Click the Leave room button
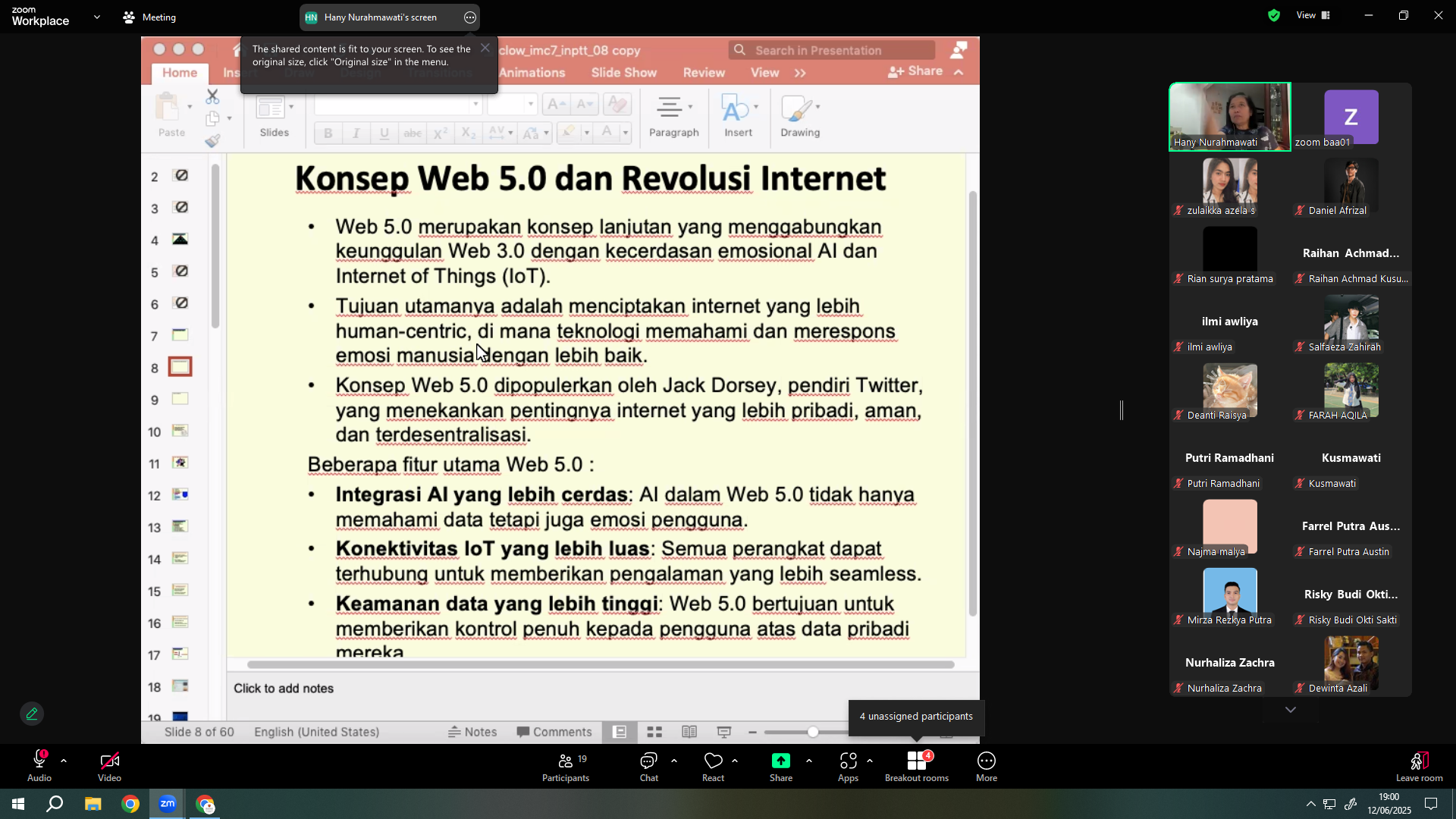 tap(1420, 766)
